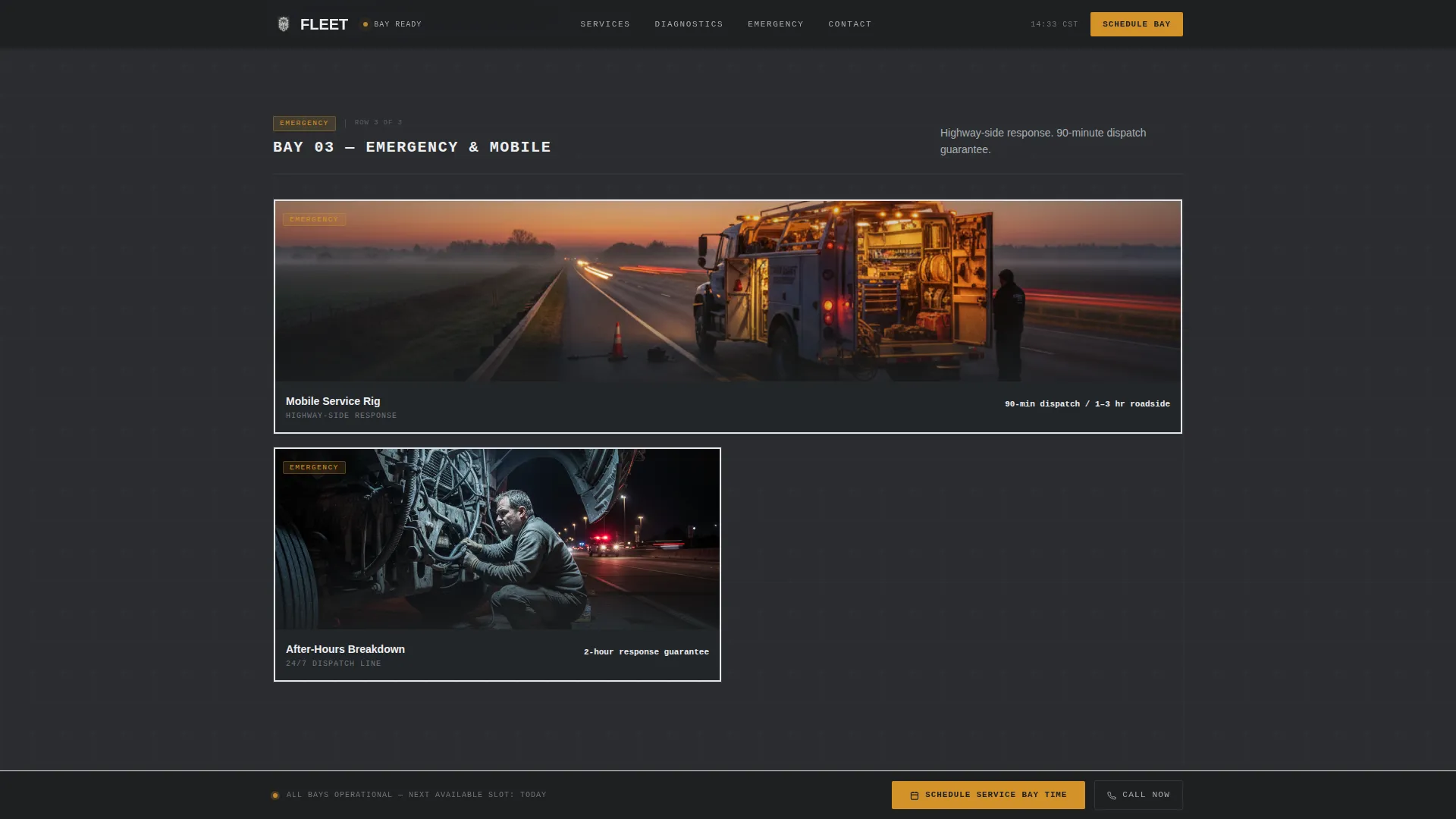1456x819 pixels.
Task: Open the Contact nav item
Action: pos(850,24)
